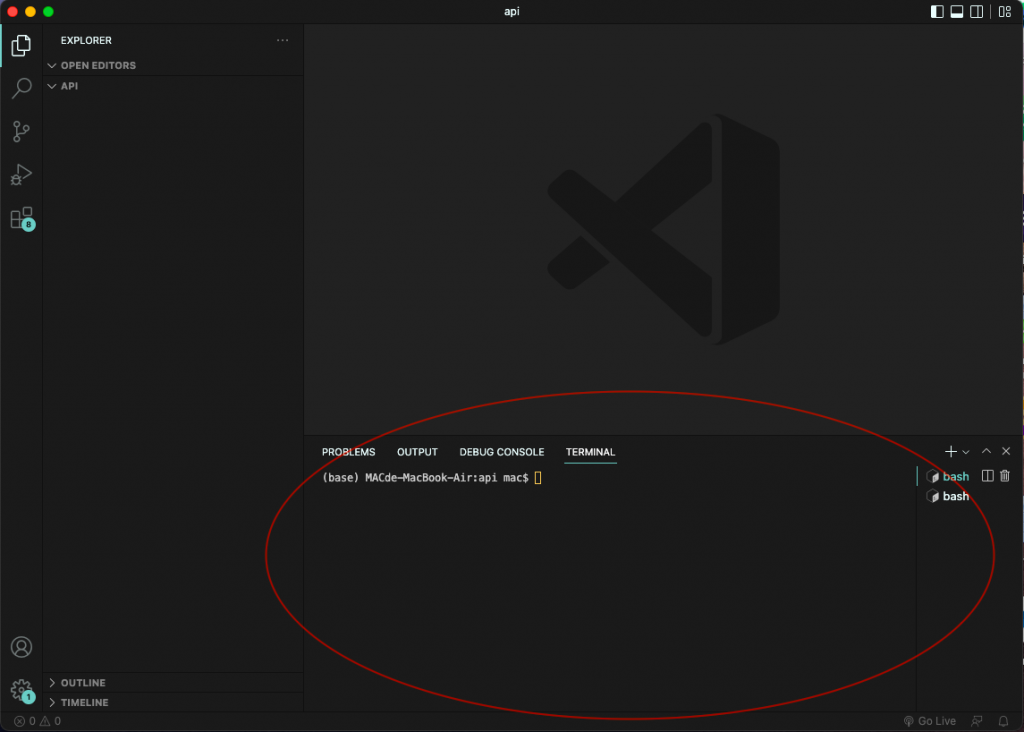Click the Explorer more actions ellipsis
The width and height of the screenshot is (1024, 732).
click(282, 40)
